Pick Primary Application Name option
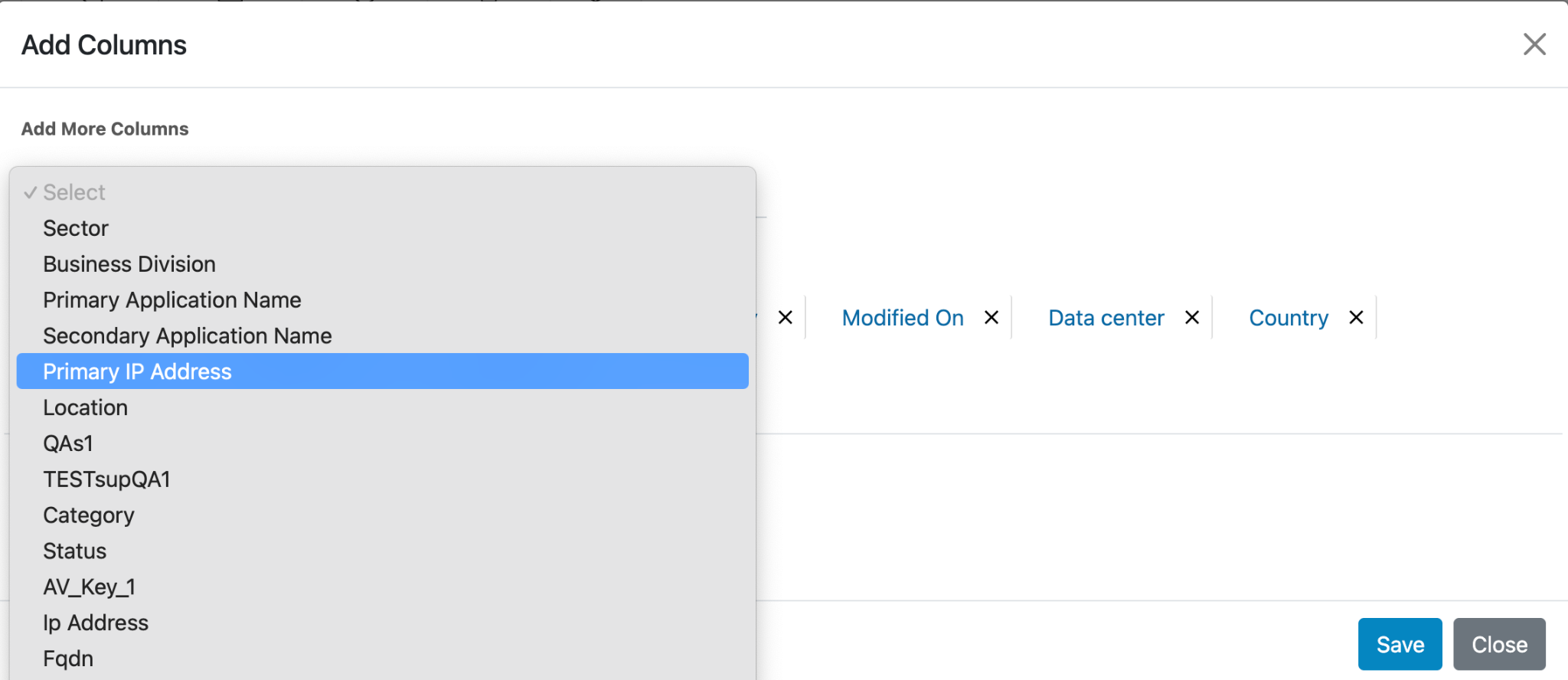The image size is (1568, 680). 172,300
